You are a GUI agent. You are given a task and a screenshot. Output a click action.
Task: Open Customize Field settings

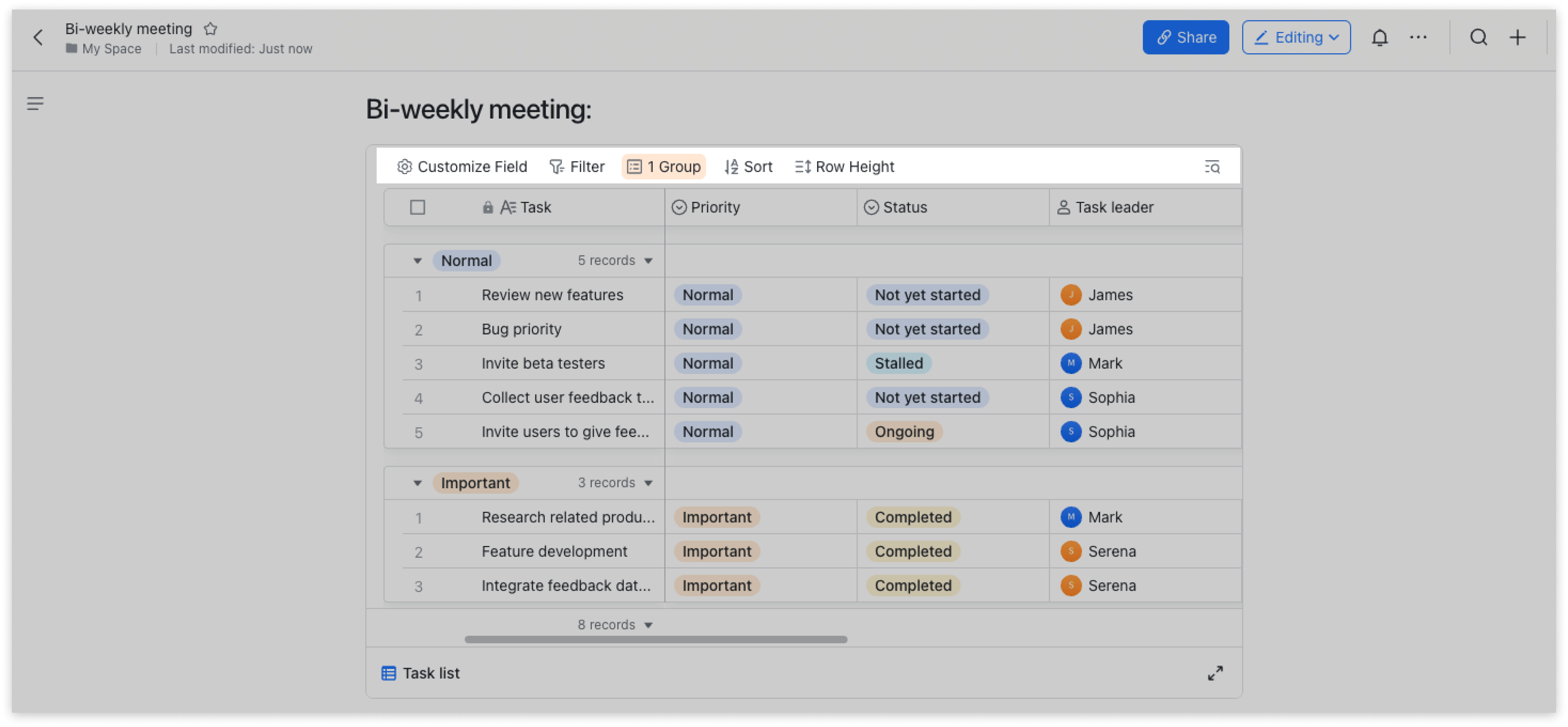pos(461,167)
